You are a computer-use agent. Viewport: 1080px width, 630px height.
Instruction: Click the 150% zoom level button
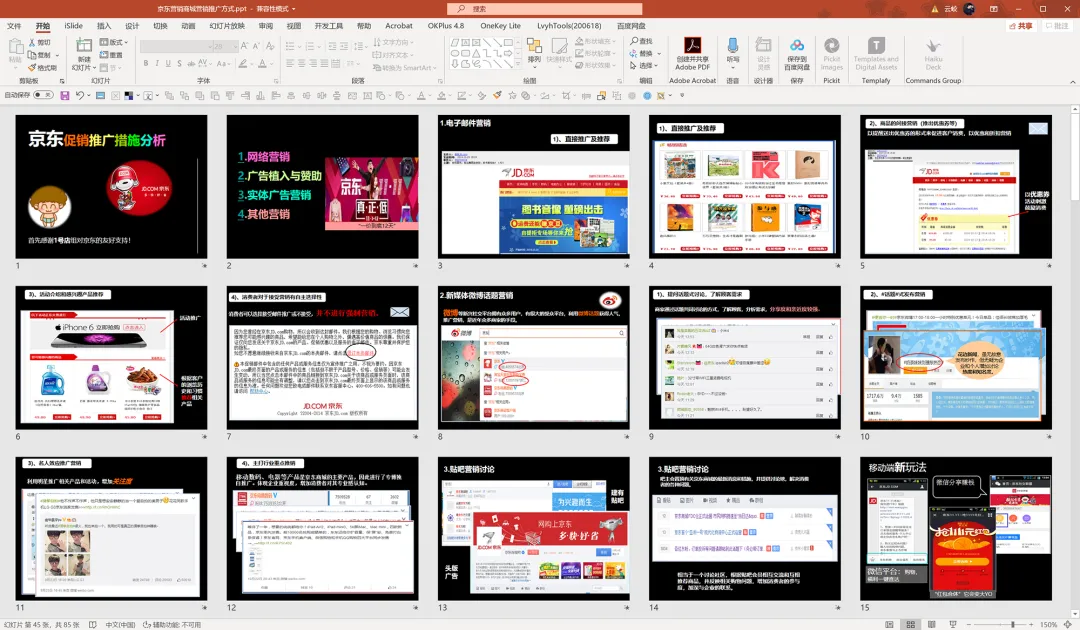point(1048,624)
